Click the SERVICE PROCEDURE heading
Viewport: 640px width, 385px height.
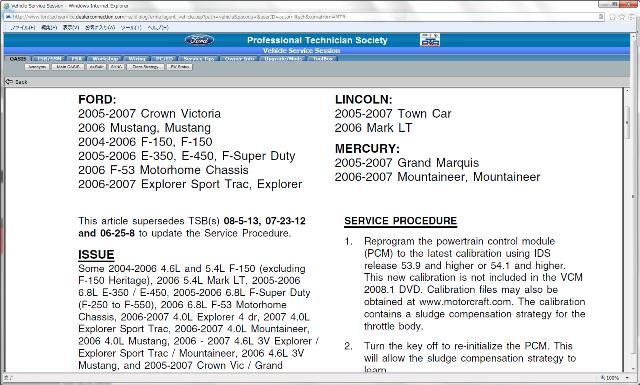pos(400,221)
